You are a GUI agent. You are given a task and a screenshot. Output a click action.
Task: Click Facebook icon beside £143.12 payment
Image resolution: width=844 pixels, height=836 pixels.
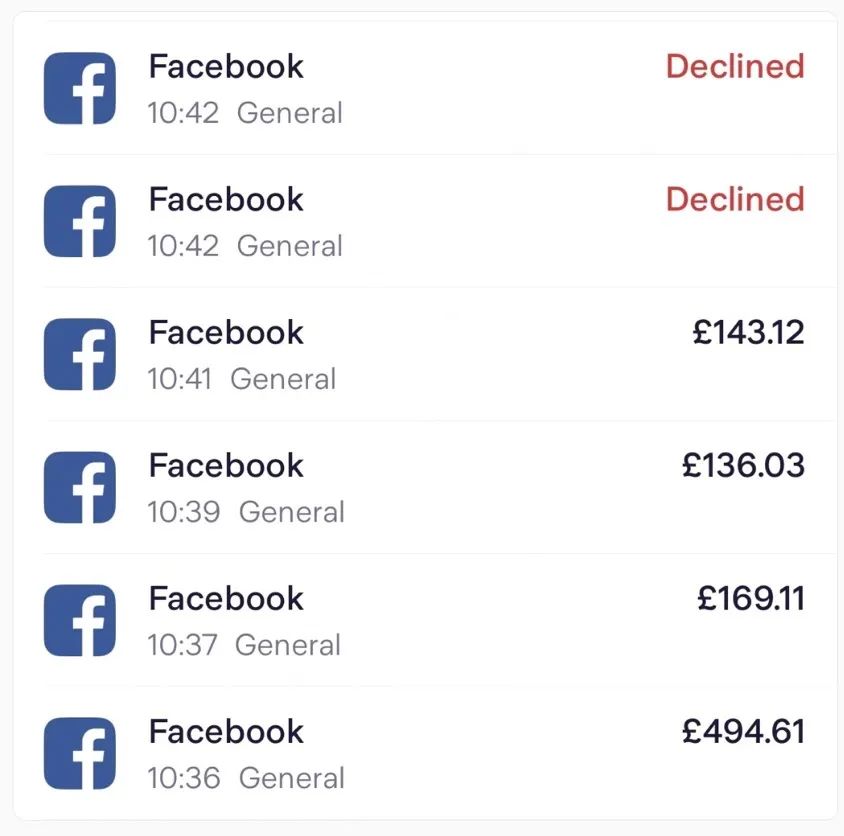click(x=80, y=354)
